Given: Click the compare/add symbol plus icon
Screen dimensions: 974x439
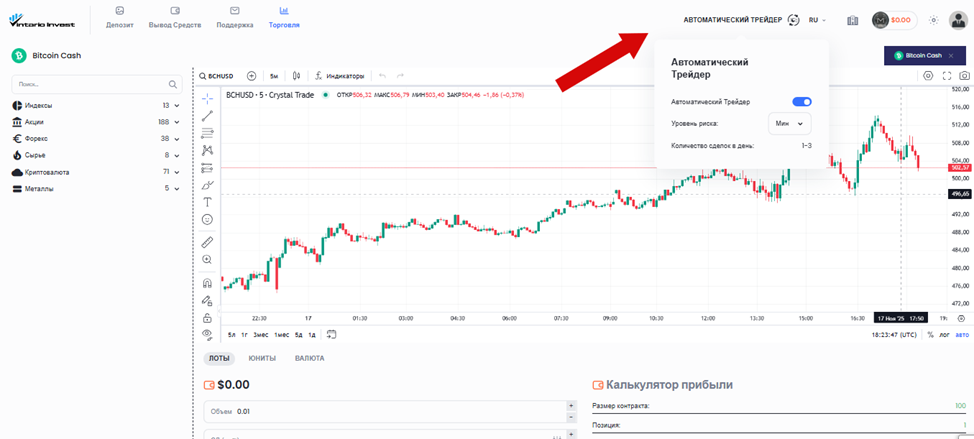Looking at the screenshot, I should click(x=252, y=76).
